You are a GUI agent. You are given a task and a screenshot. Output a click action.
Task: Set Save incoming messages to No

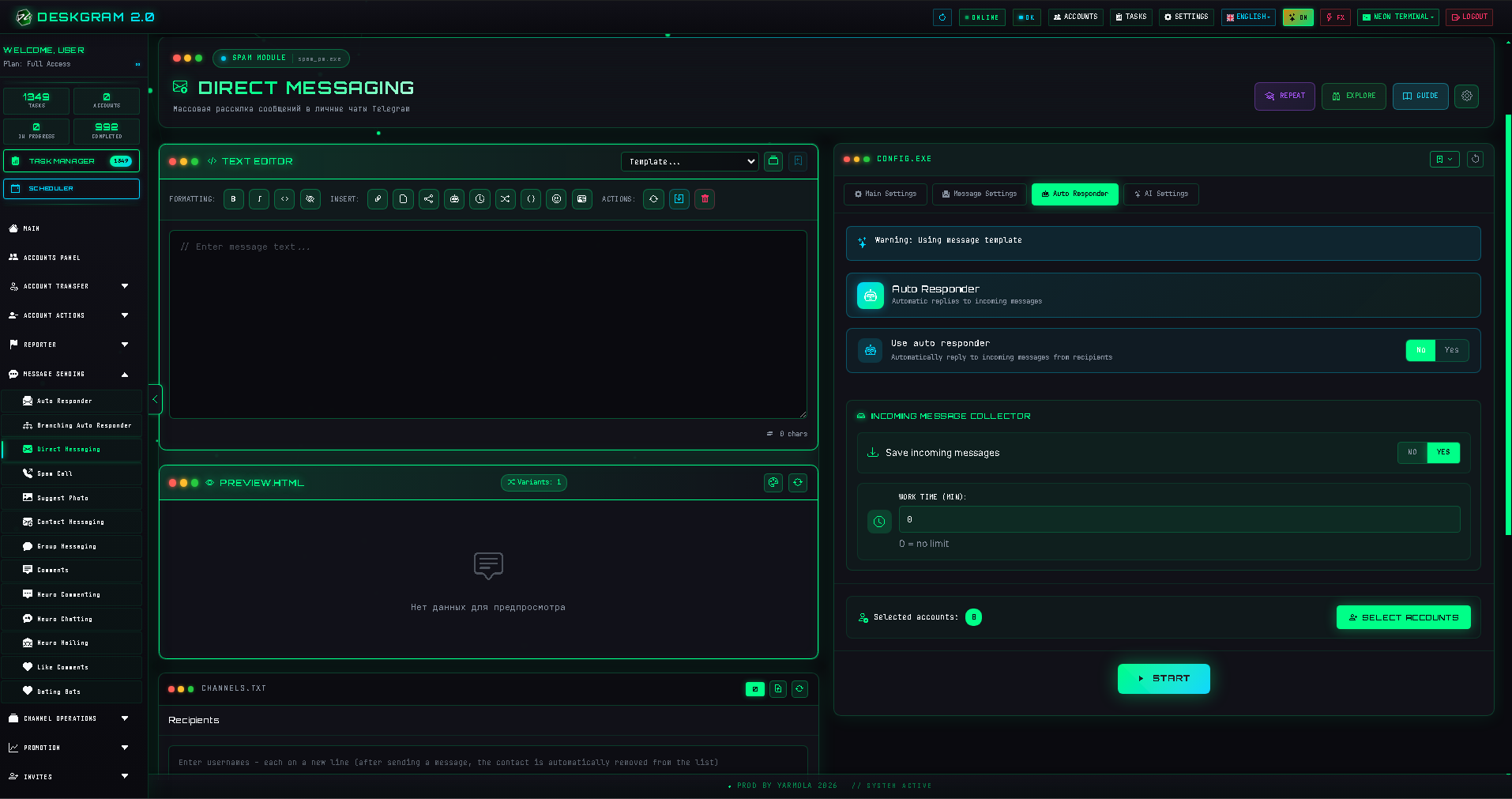1412,452
